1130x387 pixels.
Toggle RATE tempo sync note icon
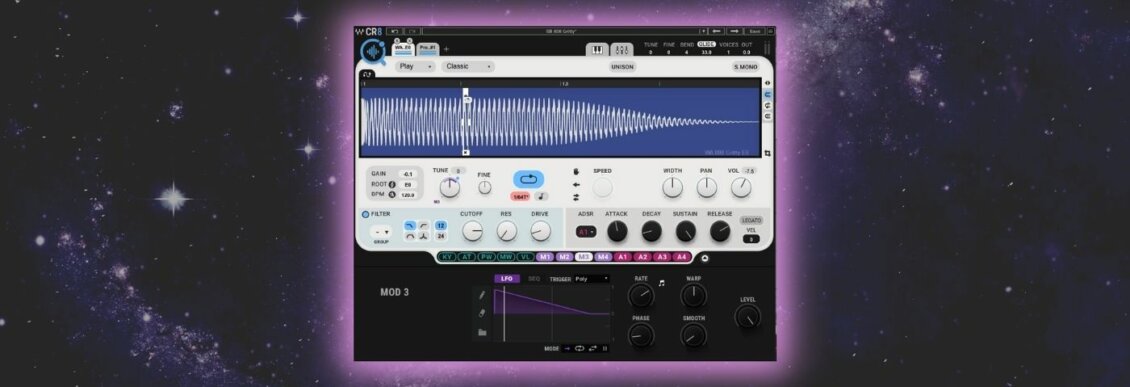[x=661, y=283]
